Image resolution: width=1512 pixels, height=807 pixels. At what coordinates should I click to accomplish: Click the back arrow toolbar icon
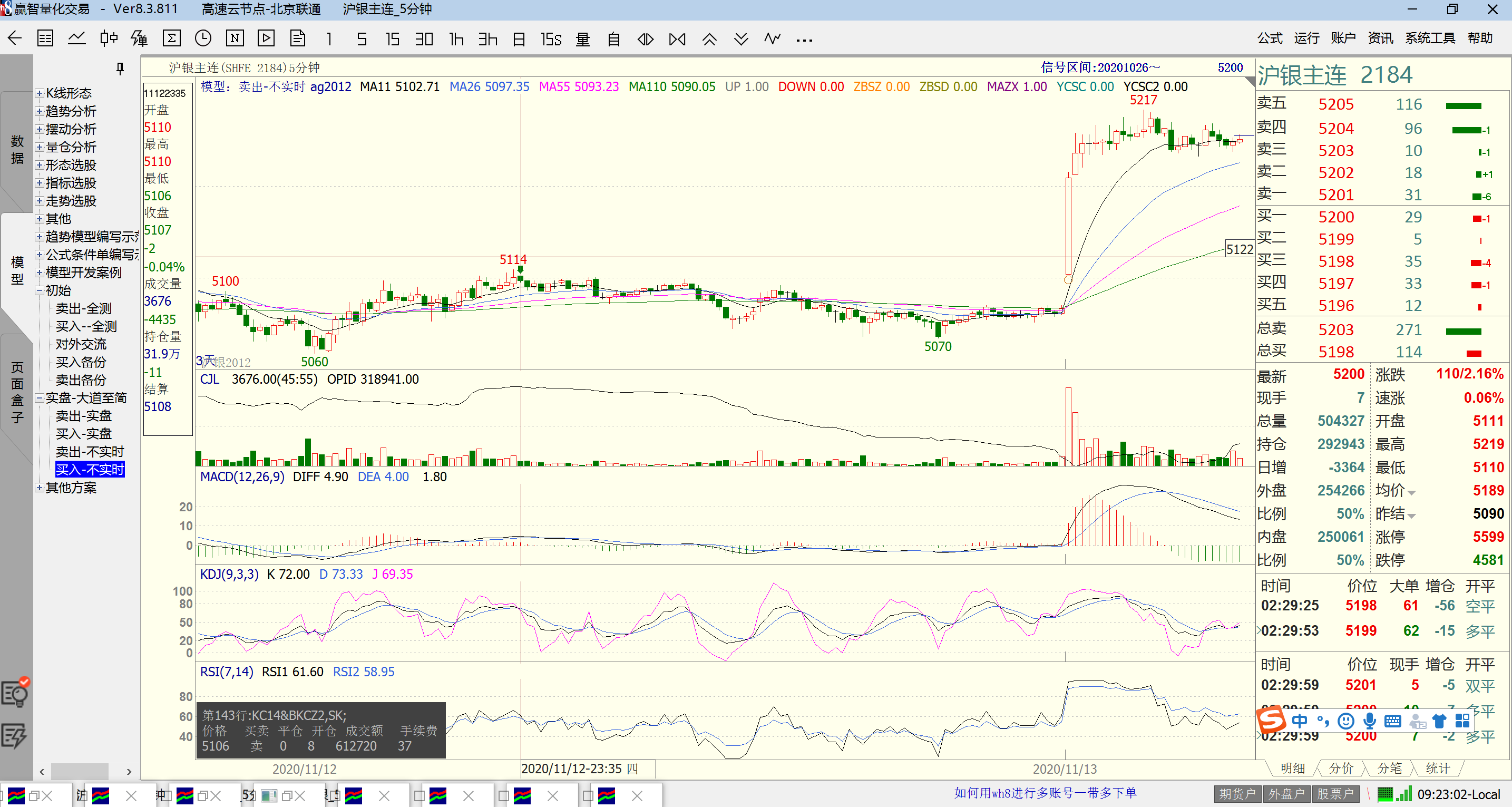[x=15, y=38]
